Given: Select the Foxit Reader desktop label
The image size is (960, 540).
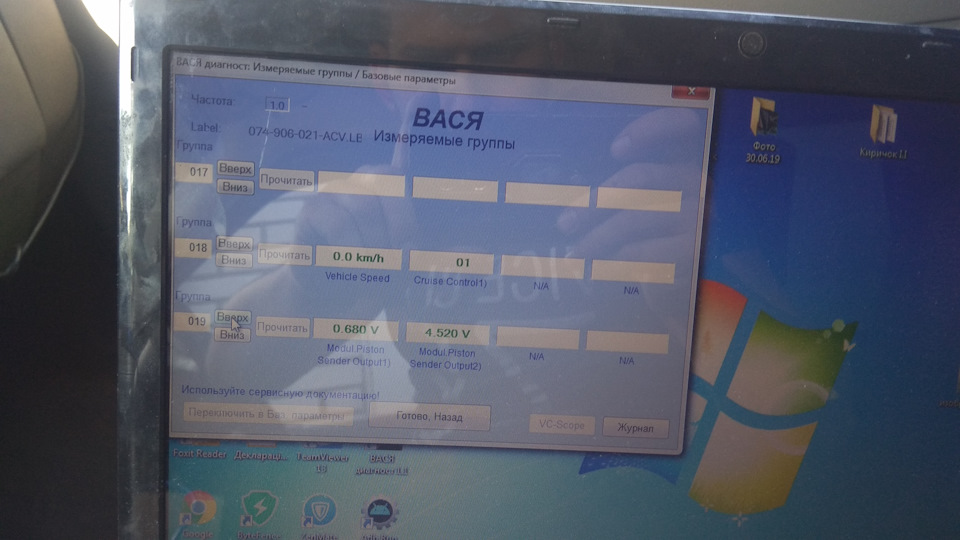Looking at the screenshot, I should [x=200, y=454].
